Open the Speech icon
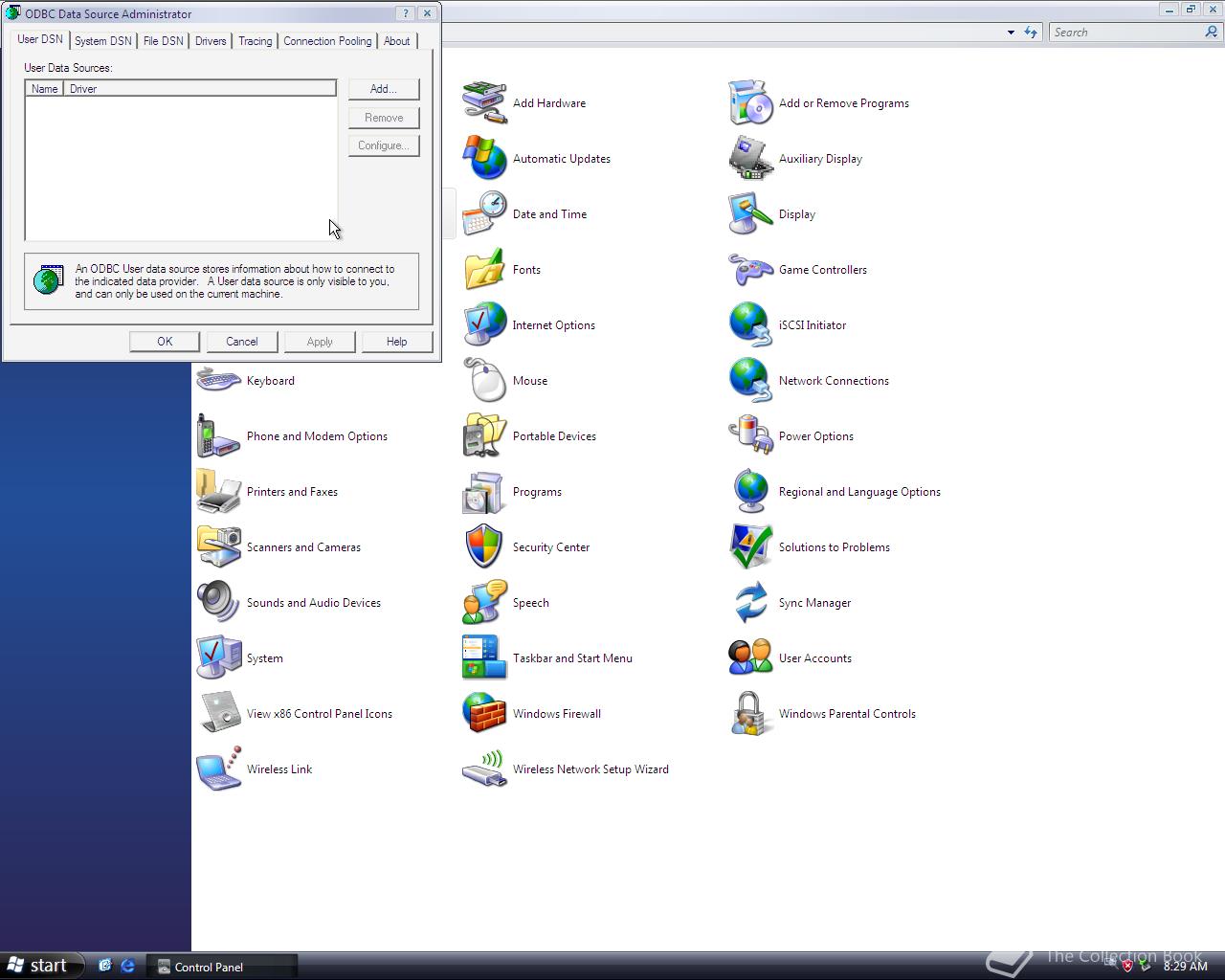This screenshot has width=1225, height=980. tap(484, 603)
